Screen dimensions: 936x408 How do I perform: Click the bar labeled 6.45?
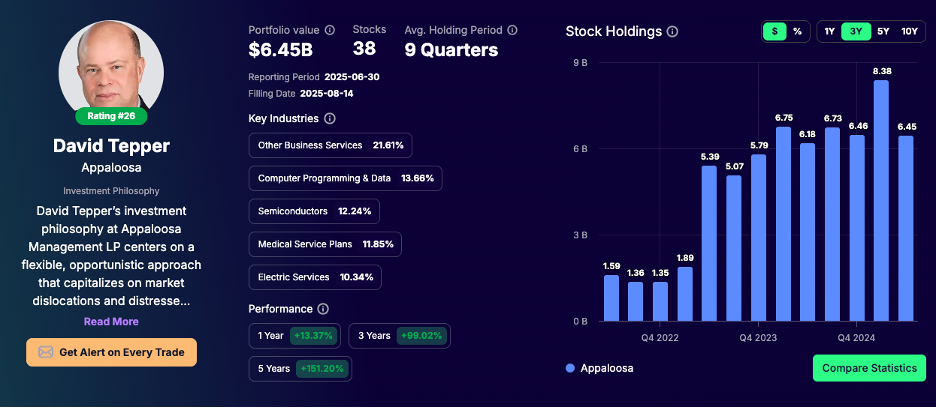(x=906, y=228)
